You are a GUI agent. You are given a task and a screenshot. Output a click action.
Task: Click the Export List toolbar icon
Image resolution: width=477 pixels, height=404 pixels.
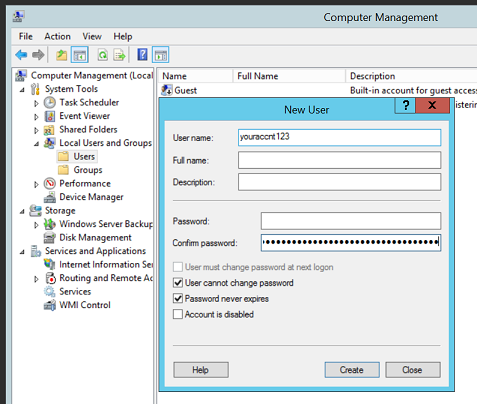pyautogui.click(x=119, y=55)
